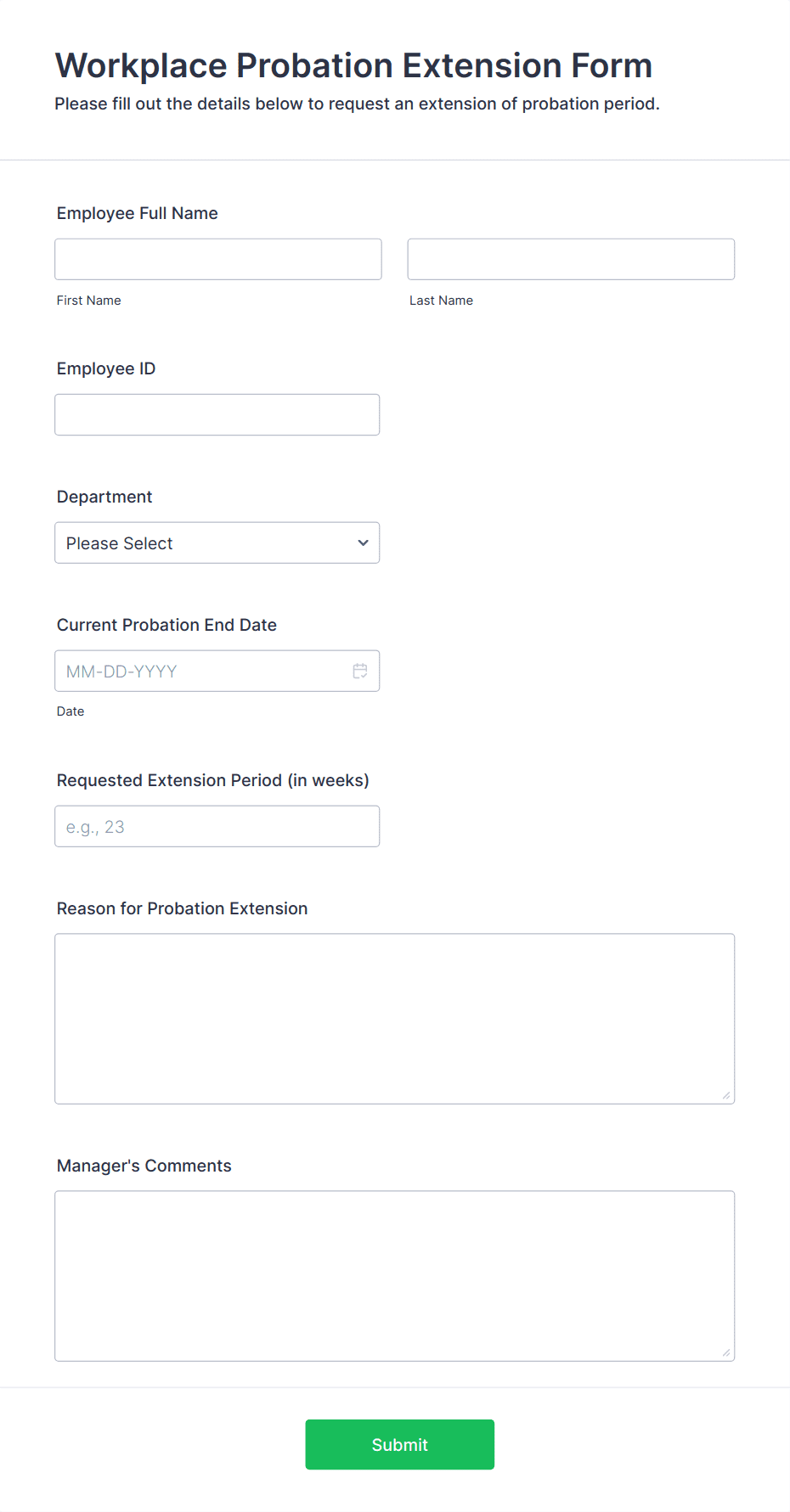Grab resize handle of Reason textarea
The height and width of the screenshot is (1512, 790).
[x=726, y=1096]
